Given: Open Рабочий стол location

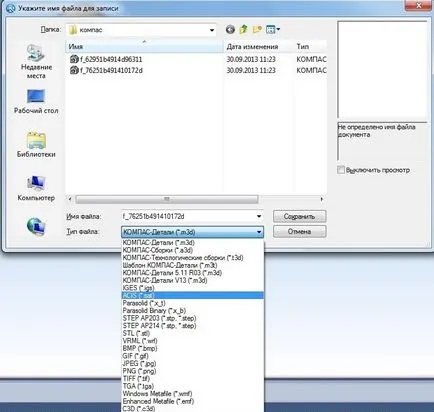Looking at the screenshot, I should click(x=36, y=102).
